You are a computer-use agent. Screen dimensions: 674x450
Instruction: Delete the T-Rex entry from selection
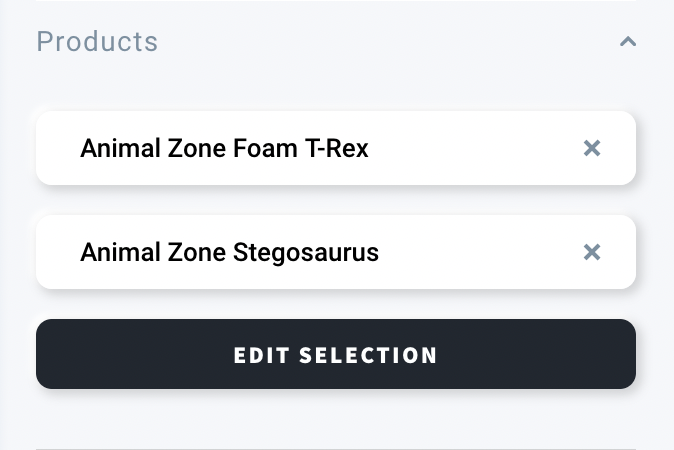(x=592, y=148)
